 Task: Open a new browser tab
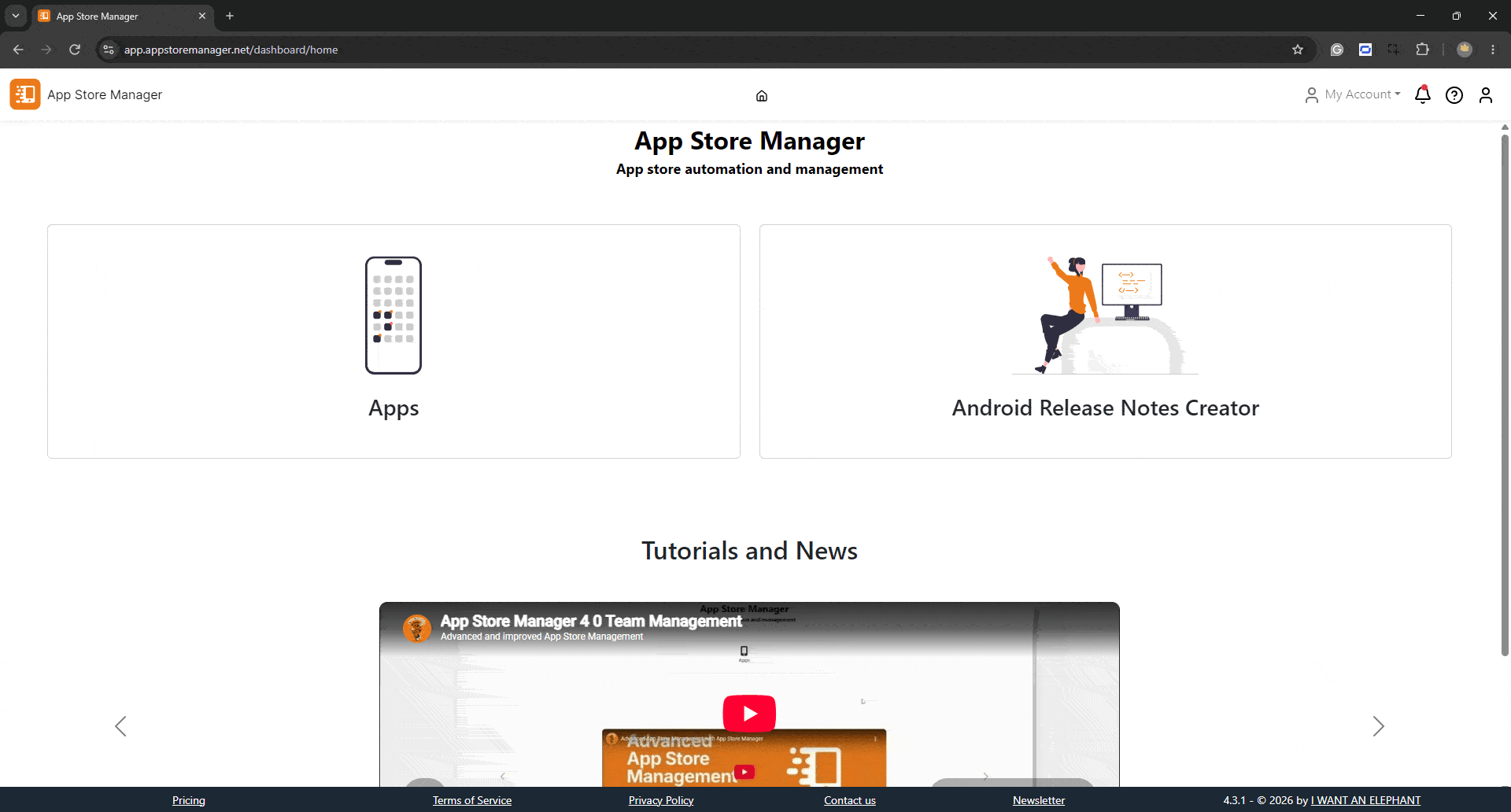[230, 16]
